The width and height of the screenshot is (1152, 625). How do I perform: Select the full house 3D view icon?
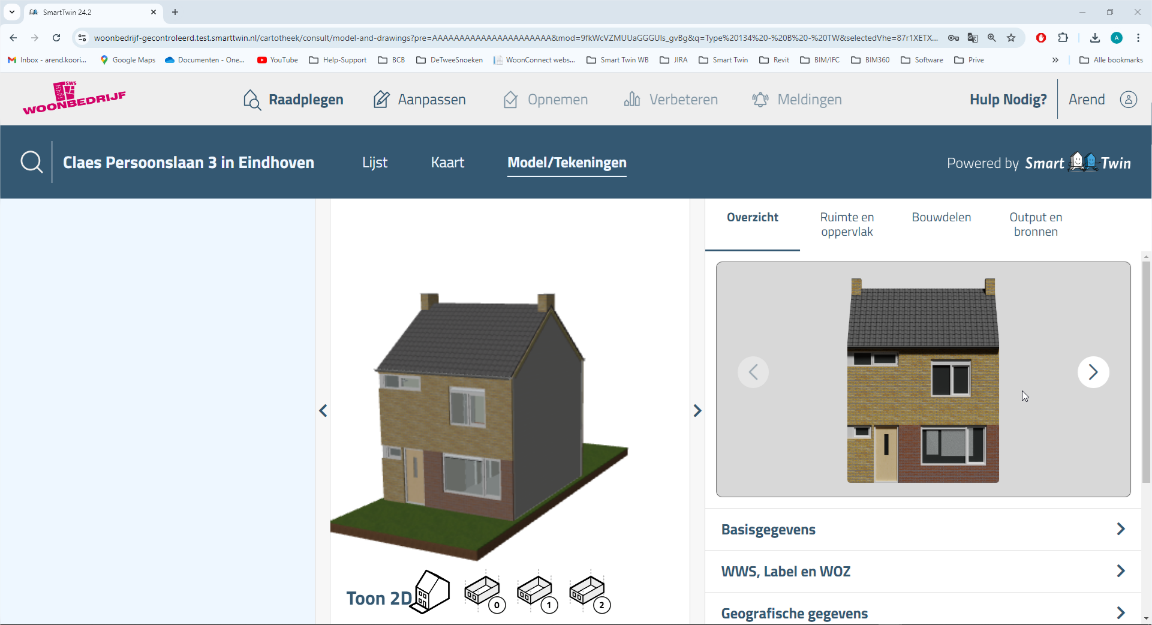coord(432,592)
